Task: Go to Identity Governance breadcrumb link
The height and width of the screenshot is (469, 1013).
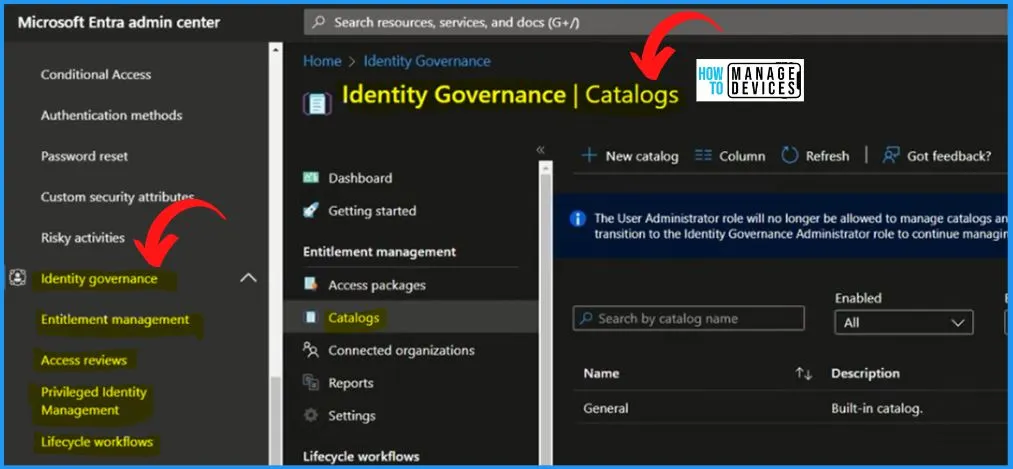Action: 427,61
